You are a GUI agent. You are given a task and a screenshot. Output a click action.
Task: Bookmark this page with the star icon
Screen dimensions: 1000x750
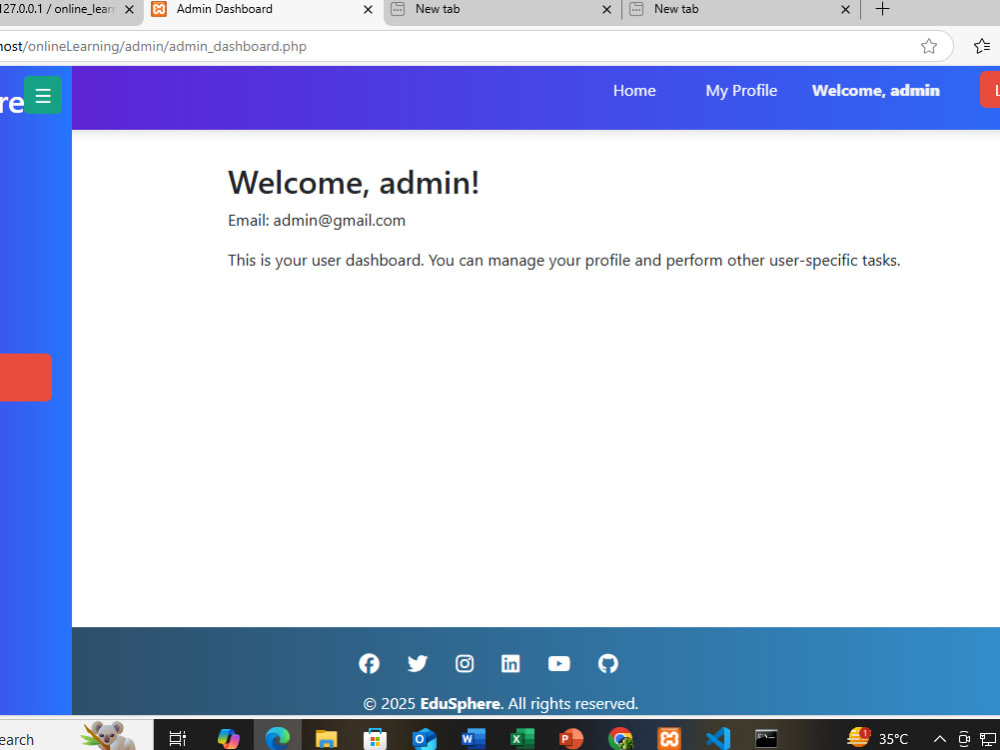(929, 46)
